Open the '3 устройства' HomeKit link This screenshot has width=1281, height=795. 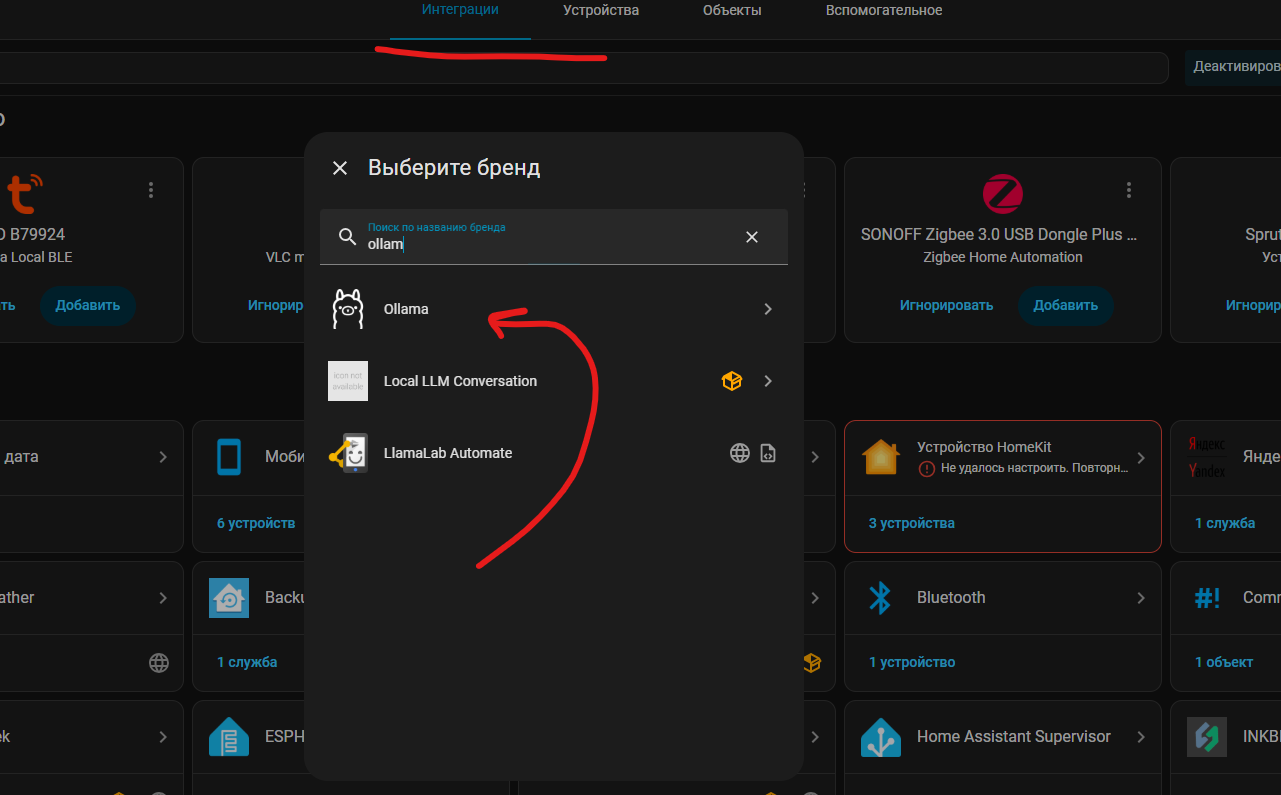[912, 523]
